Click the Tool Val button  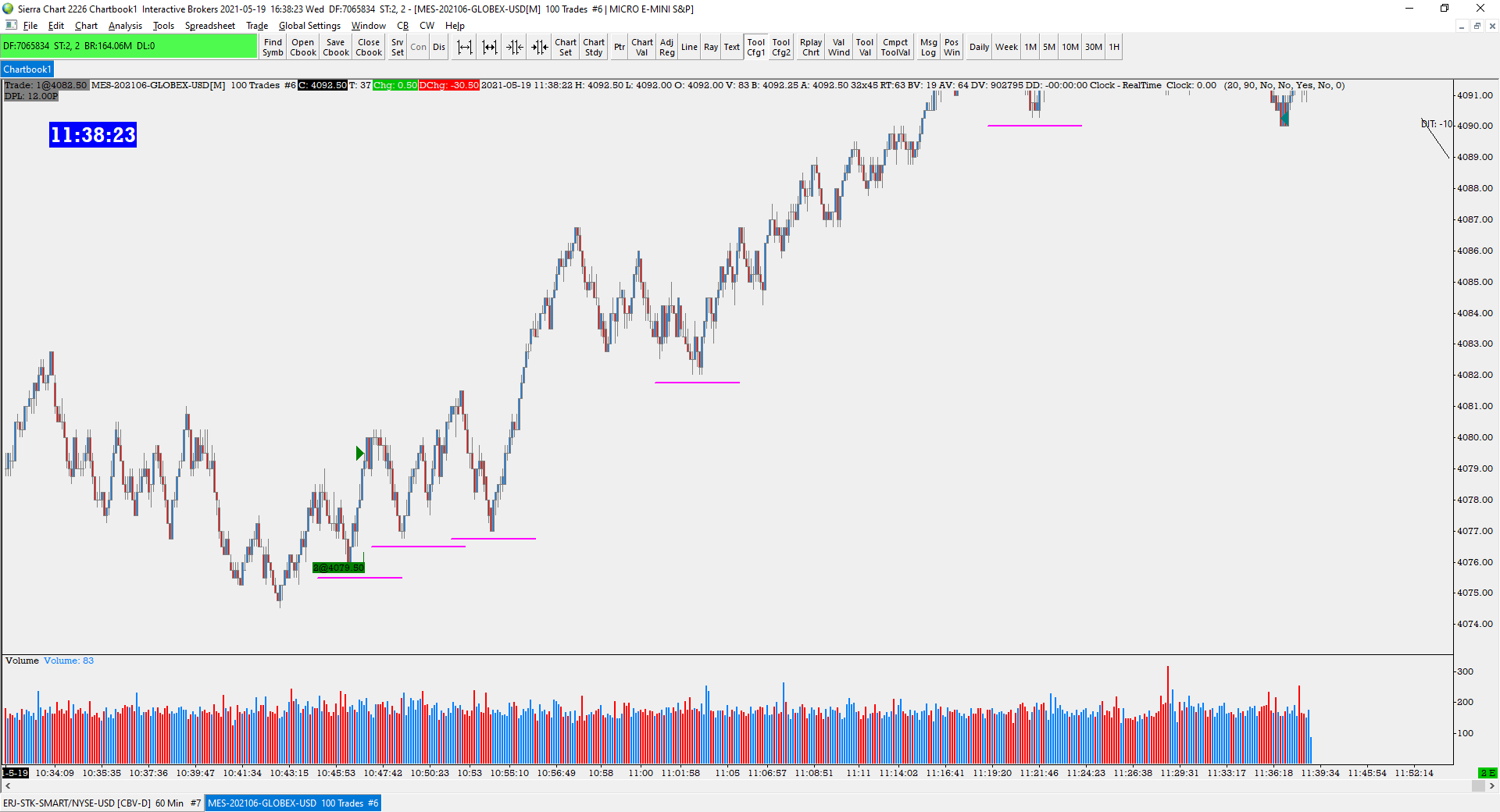click(865, 47)
